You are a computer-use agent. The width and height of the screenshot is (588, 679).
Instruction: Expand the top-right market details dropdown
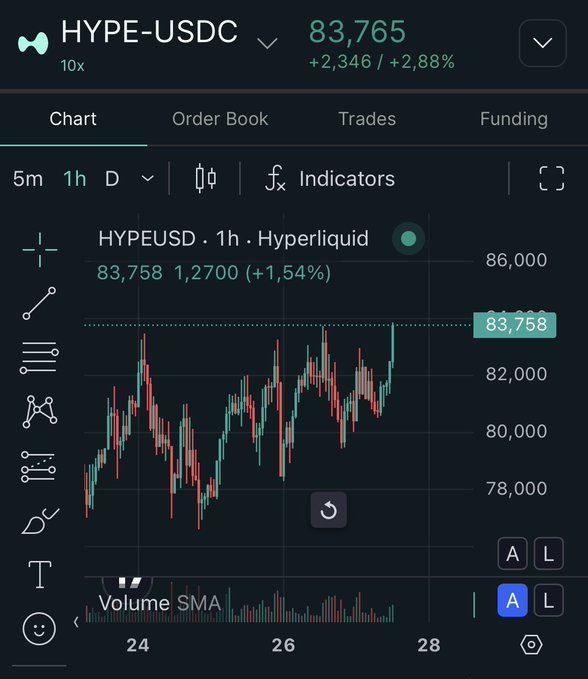[x=543, y=43]
